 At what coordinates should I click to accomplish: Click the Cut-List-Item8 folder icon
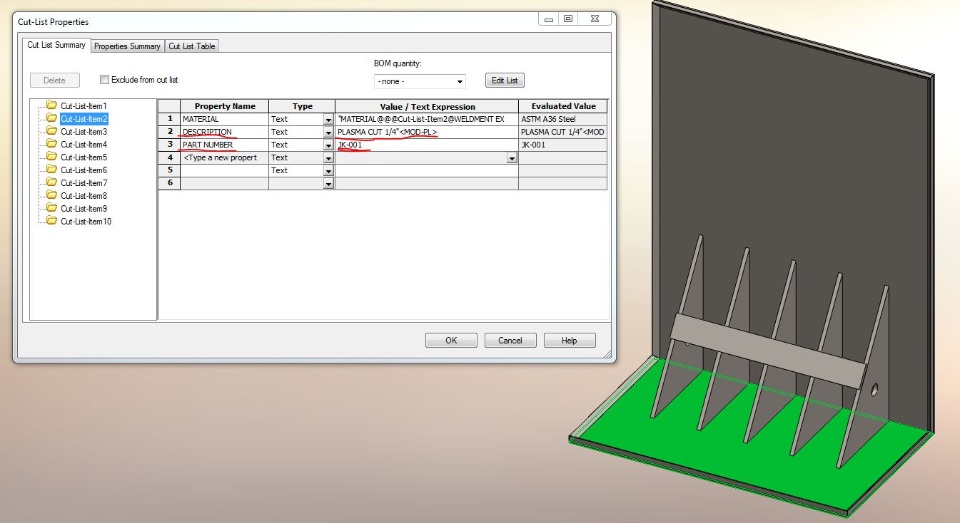(51, 195)
